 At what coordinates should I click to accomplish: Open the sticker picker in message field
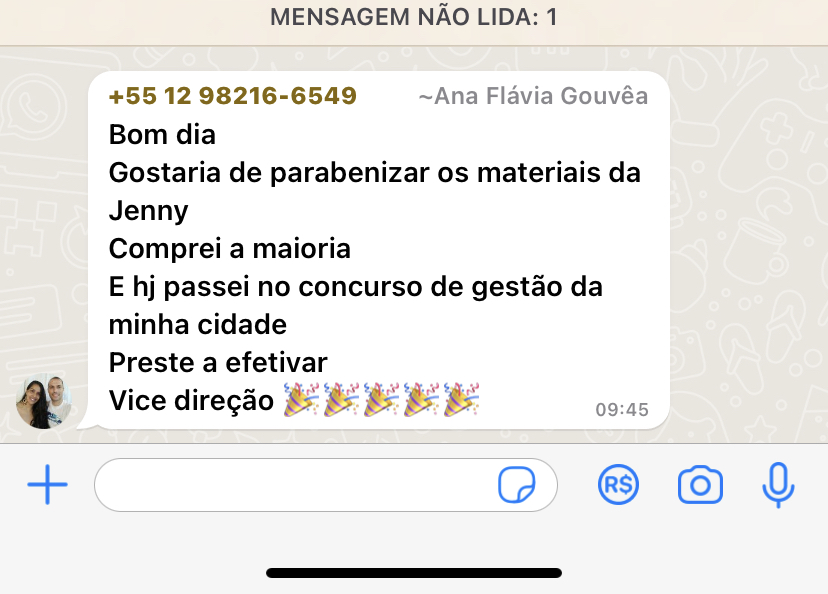tap(516, 485)
